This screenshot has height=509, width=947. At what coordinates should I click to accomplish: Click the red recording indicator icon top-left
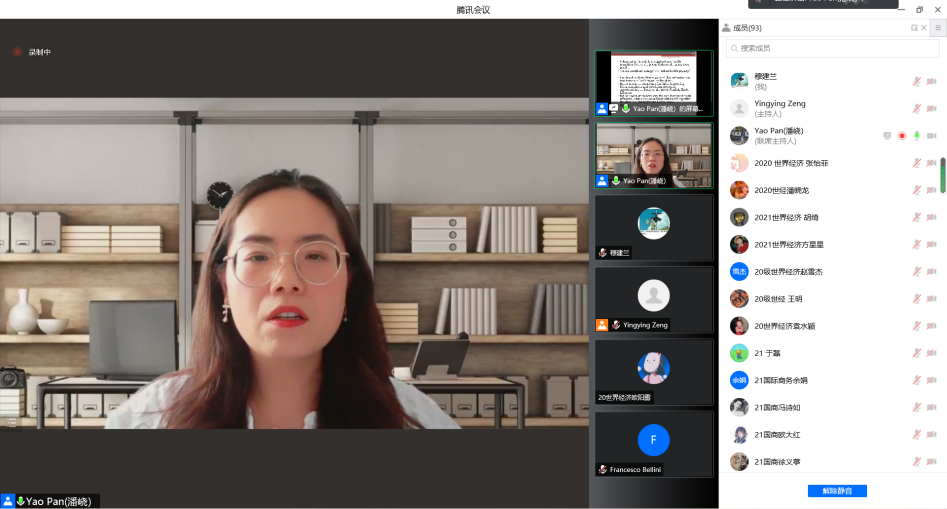pos(17,52)
